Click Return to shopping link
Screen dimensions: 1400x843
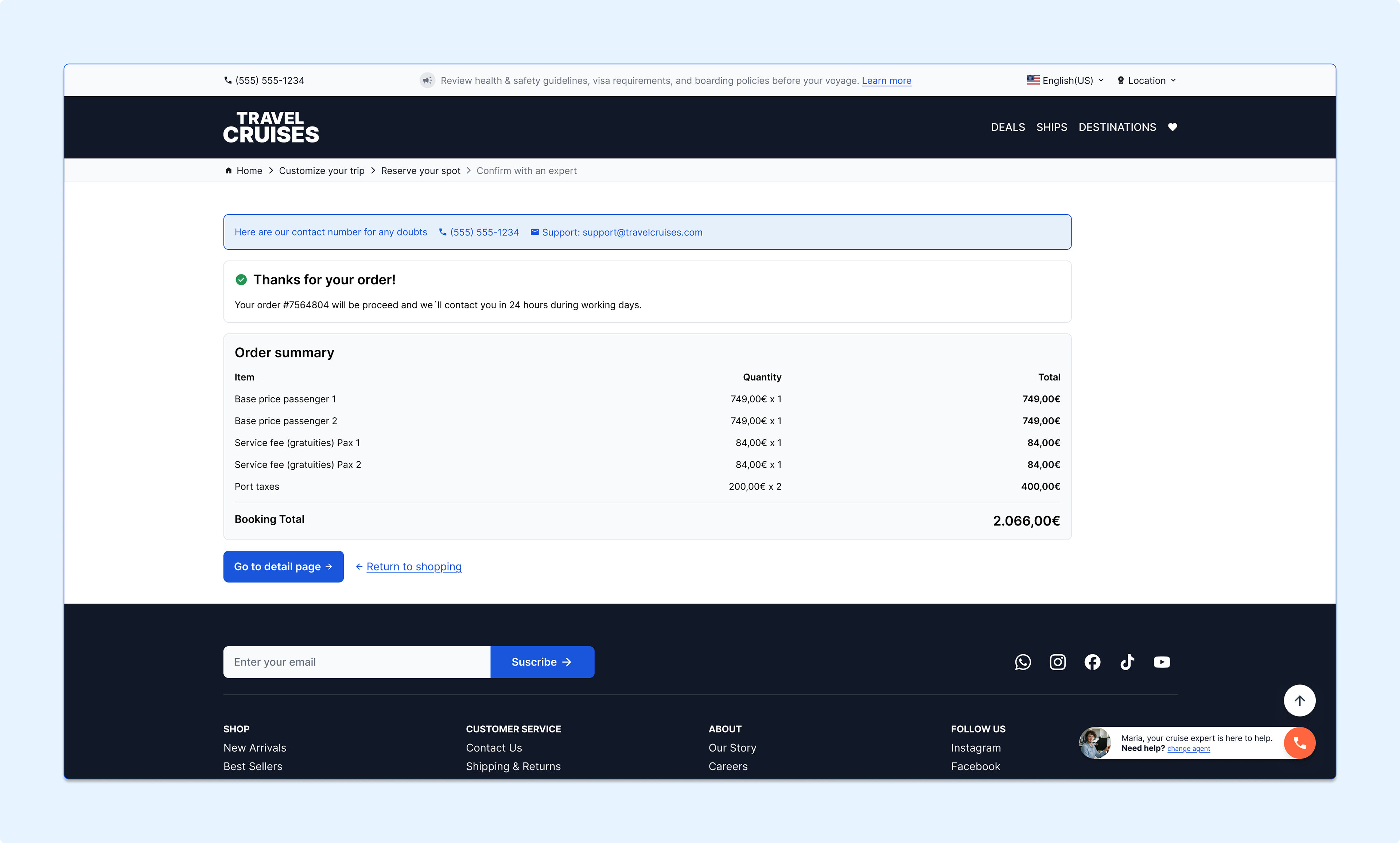click(414, 566)
